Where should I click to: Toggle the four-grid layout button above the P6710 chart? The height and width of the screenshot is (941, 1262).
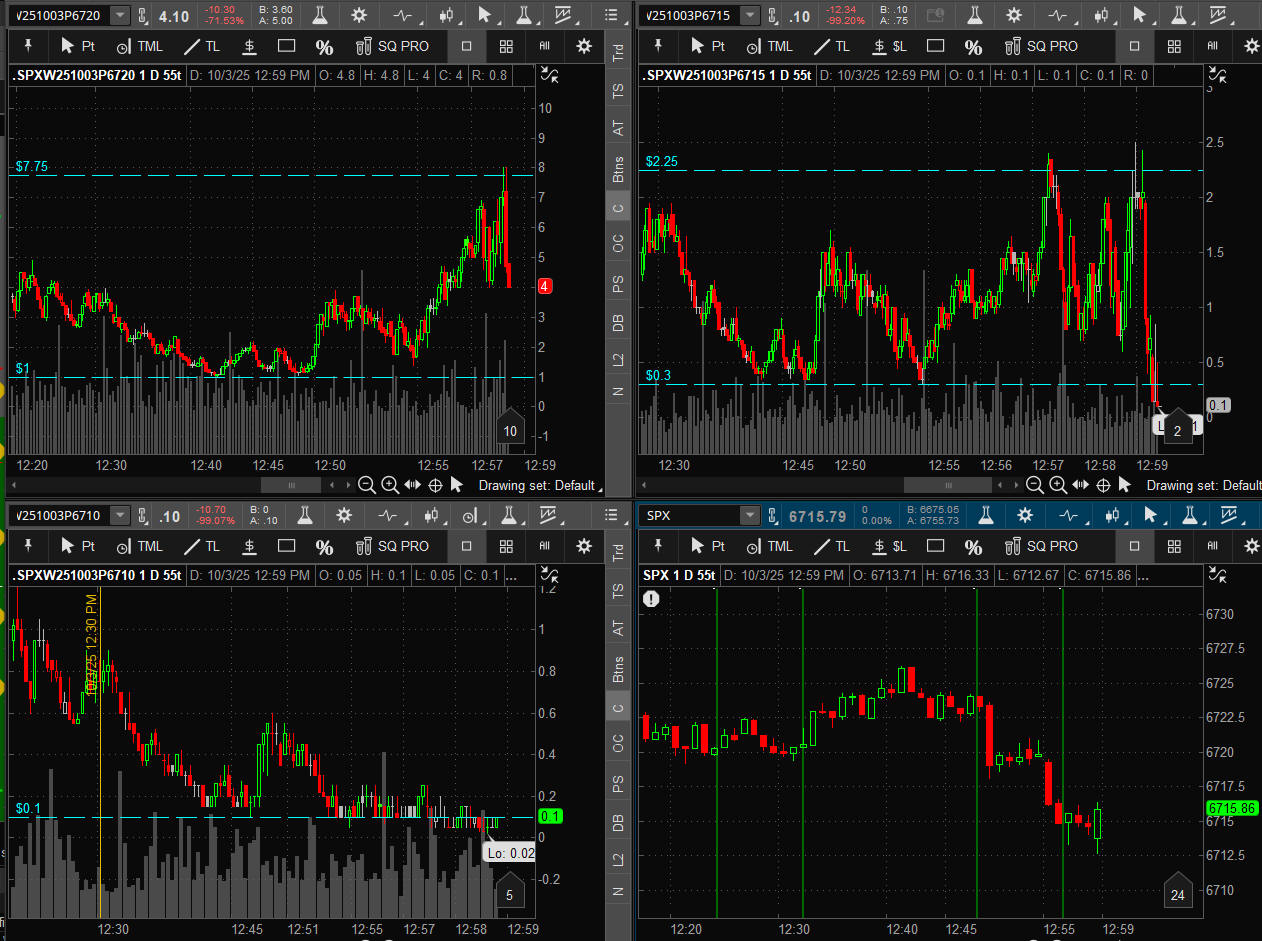tap(506, 547)
